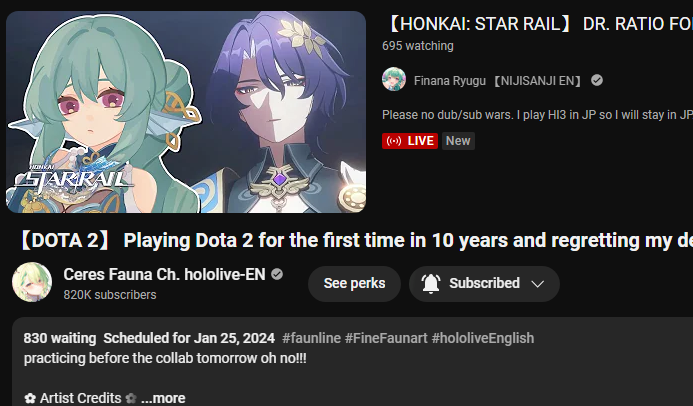Image resolution: width=693 pixels, height=406 pixels.
Task: Open the Honkai Star Rail stream thumbnail
Action: coord(186,112)
